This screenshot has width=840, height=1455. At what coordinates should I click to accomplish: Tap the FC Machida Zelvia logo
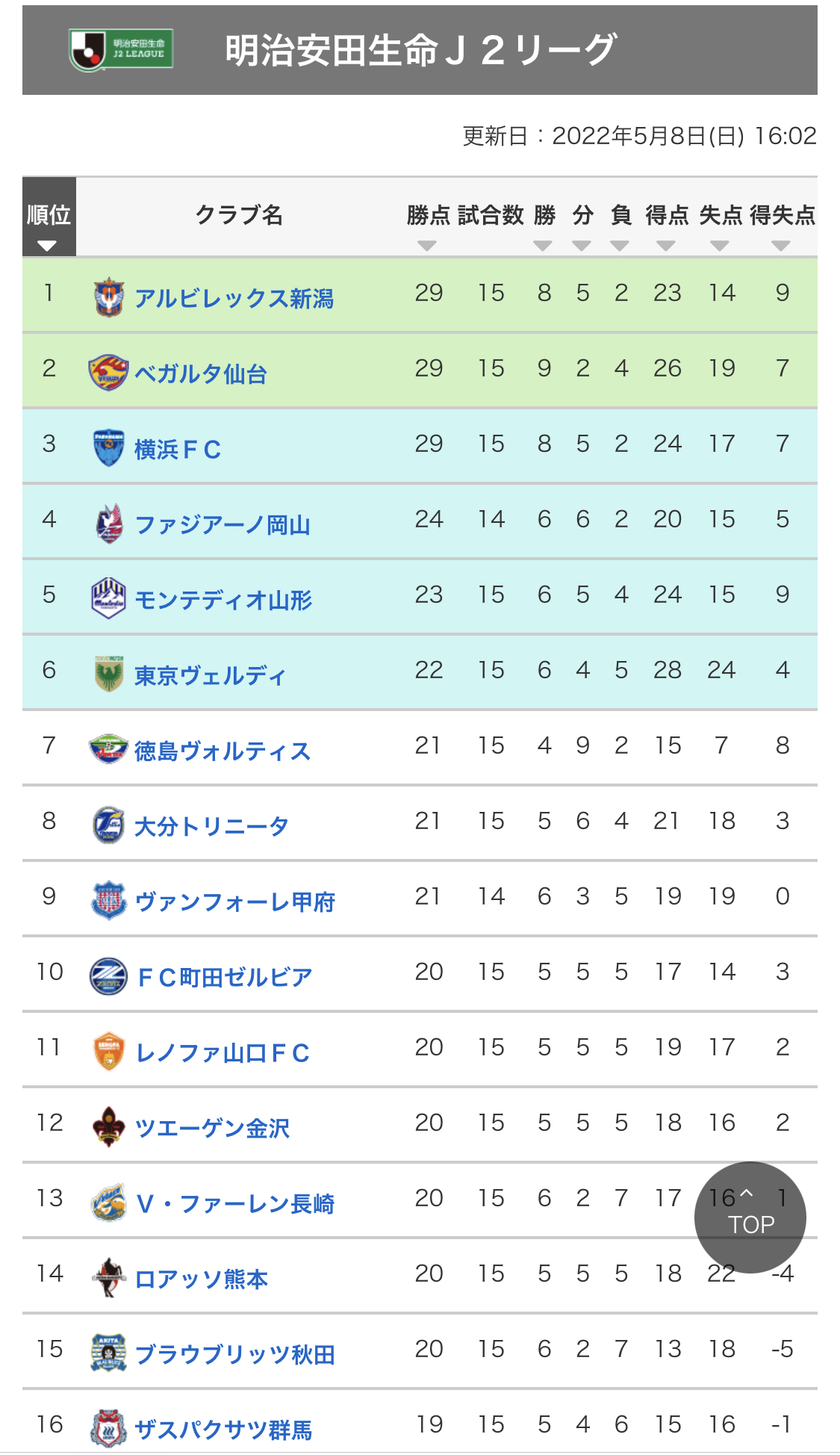[109, 975]
